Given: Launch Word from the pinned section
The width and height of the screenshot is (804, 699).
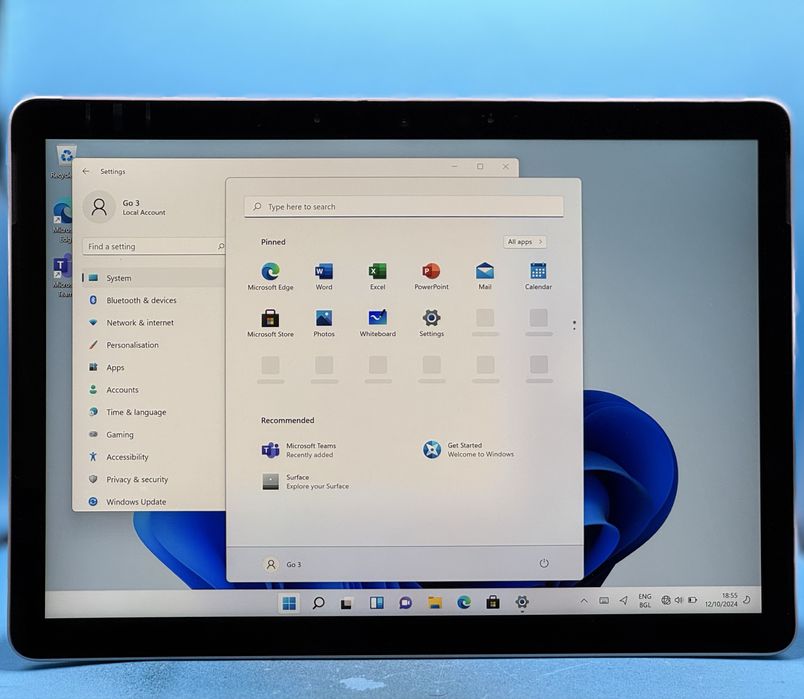Looking at the screenshot, I should pos(324,276).
